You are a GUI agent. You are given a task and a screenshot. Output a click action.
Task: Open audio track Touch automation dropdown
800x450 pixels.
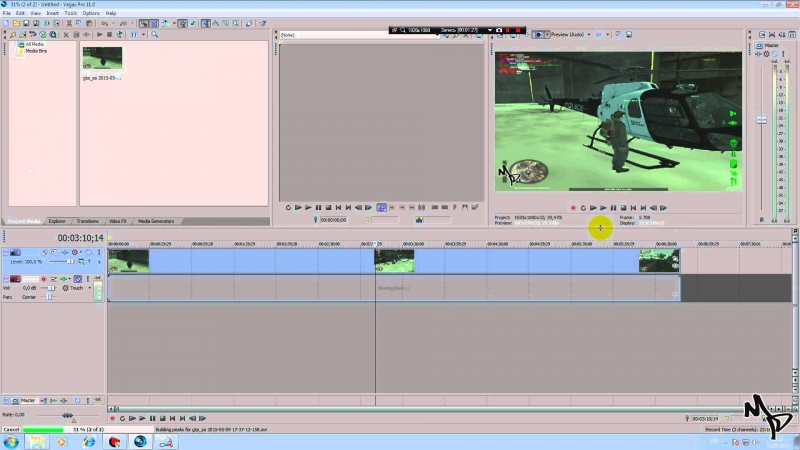pos(89,288)
